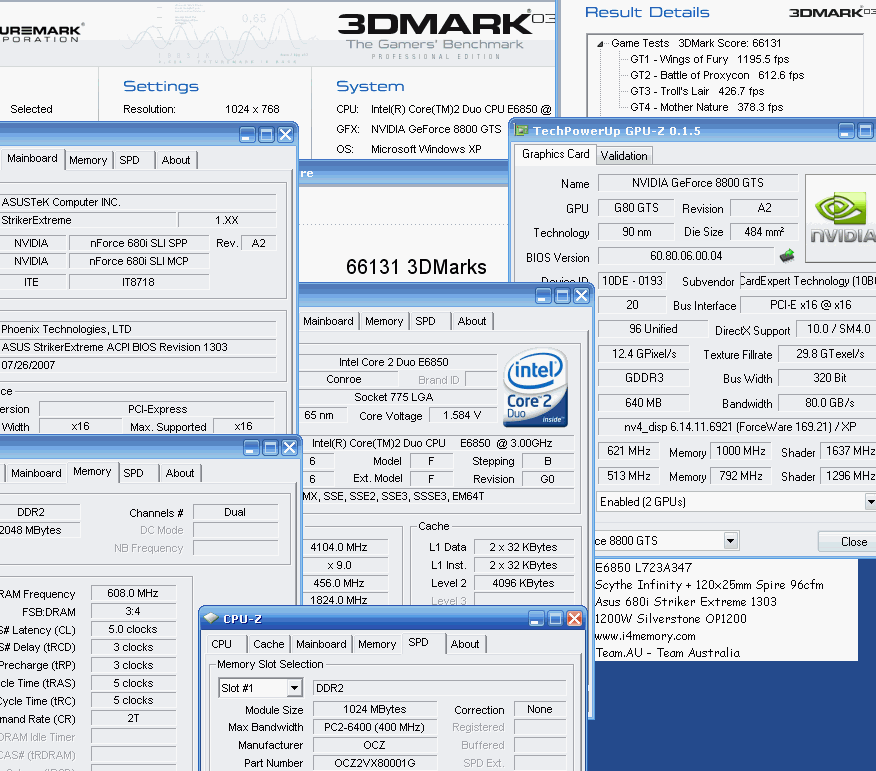Collapse the Game Tests tree node
The width and height of the screenshot is (876, 771).
[600, 44]
